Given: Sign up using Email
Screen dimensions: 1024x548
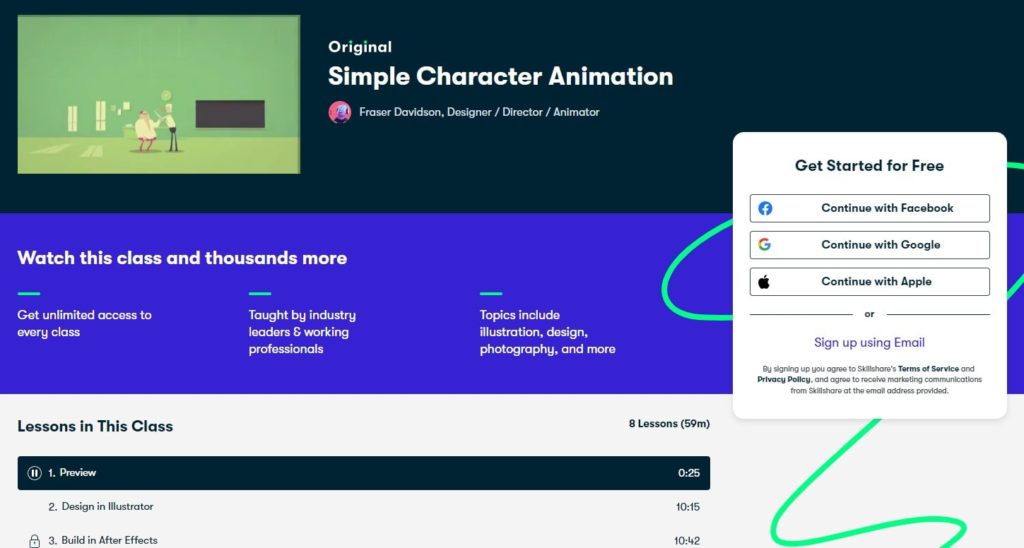Looking at the screenshot, I should point(869,342).
